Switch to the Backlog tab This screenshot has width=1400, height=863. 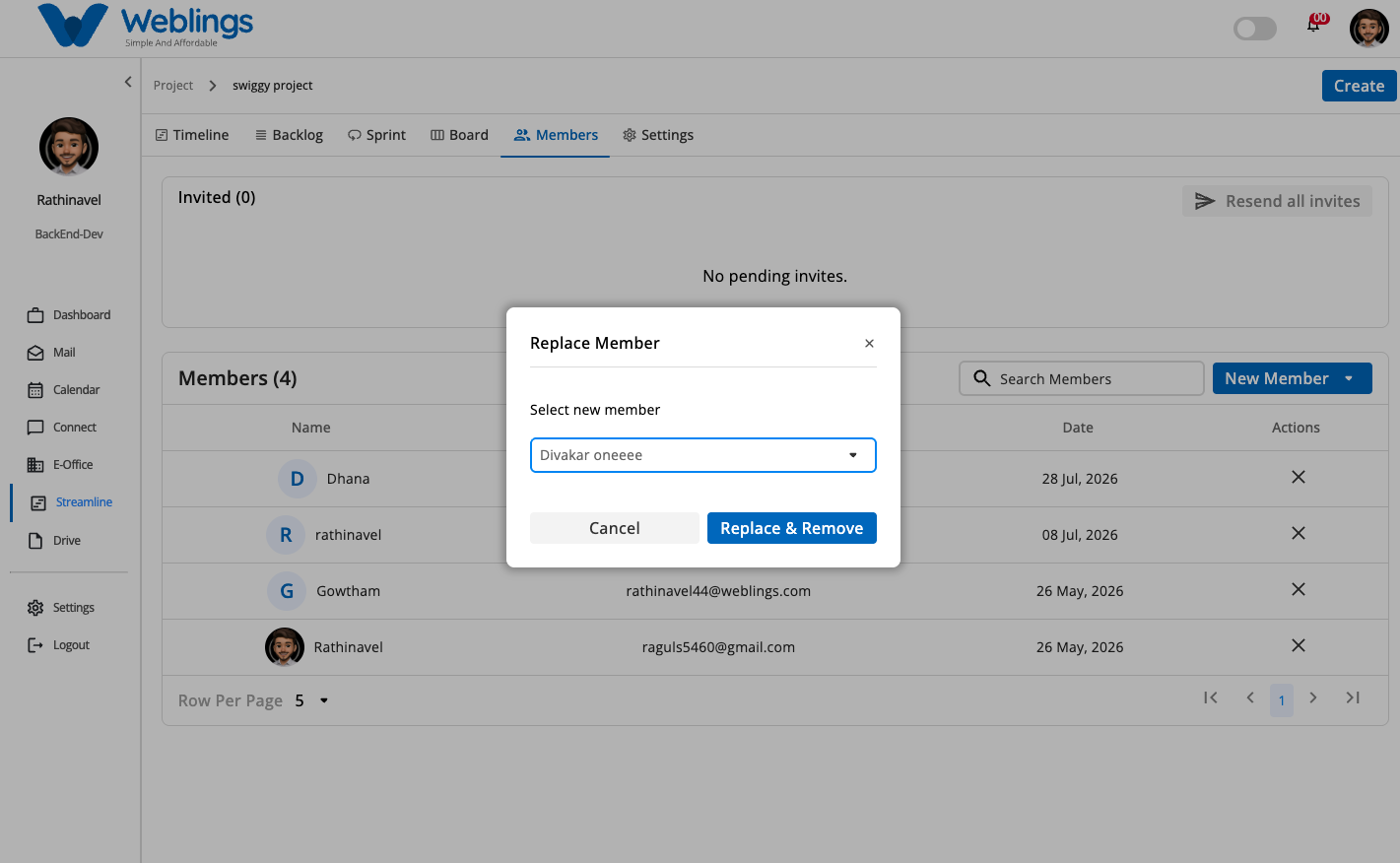[289, 135]
